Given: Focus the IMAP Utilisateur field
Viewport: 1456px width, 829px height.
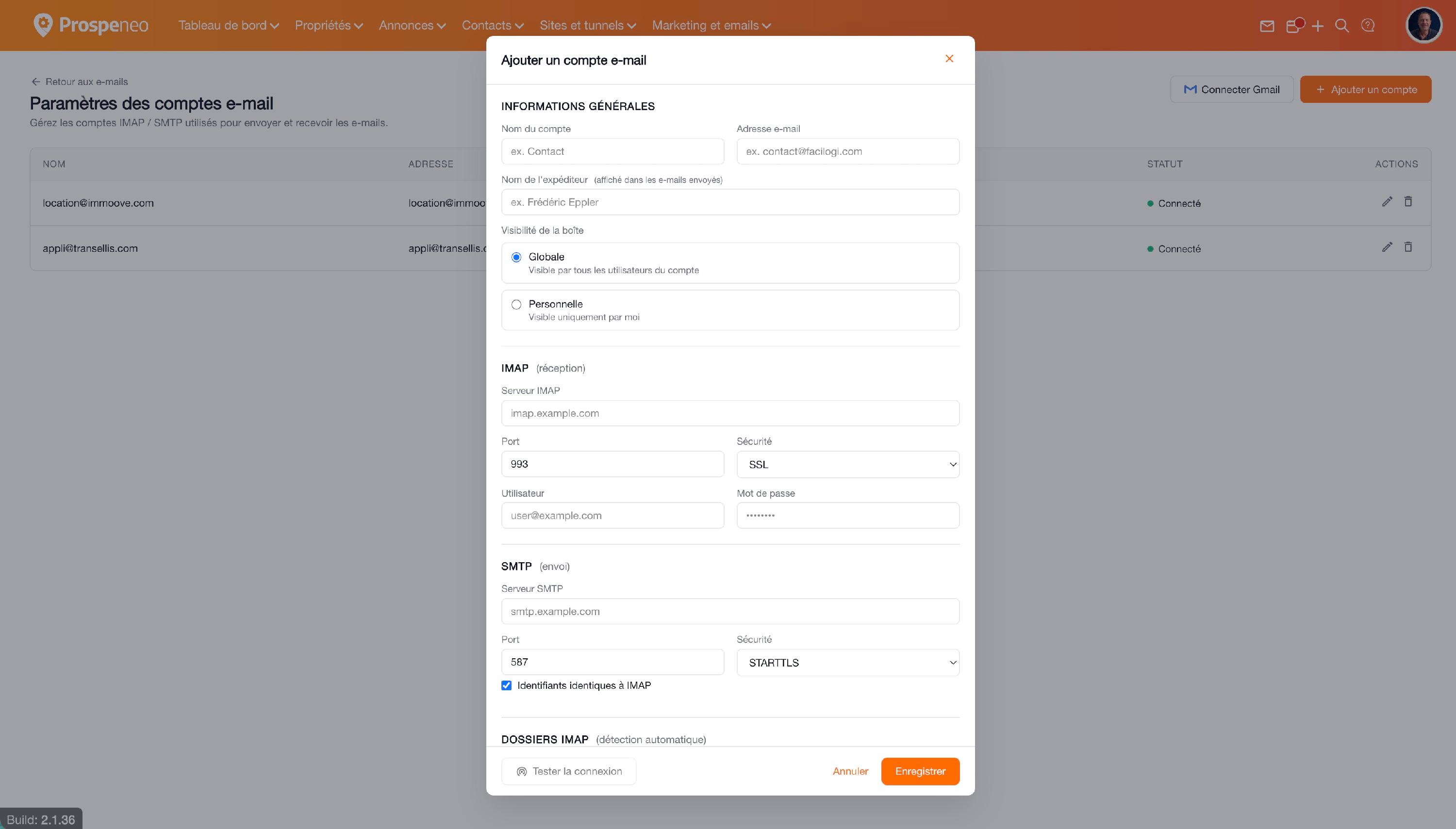Looking at the screenshot, I should coord(612,515).
